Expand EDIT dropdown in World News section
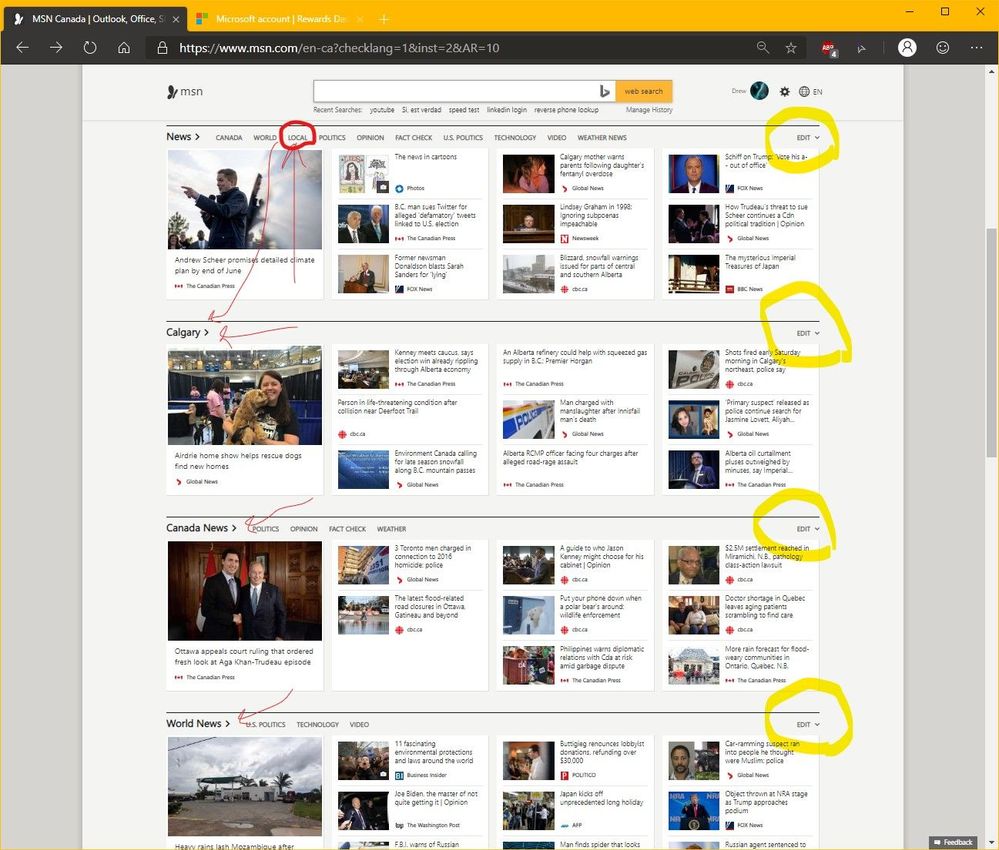Viewport: 999px width, 850px height. tap(808, 724)
